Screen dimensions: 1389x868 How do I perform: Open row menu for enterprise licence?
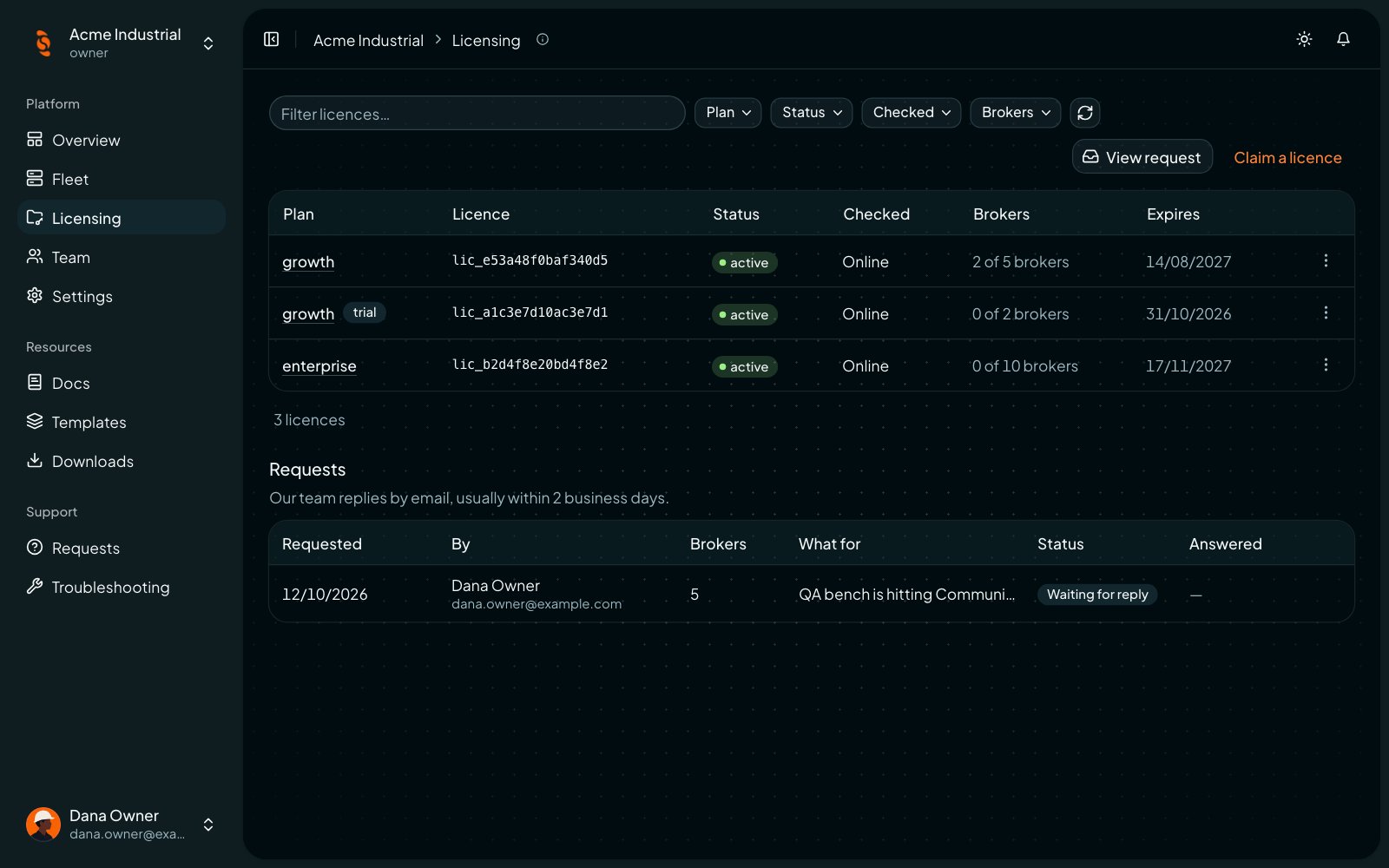coord(1326,365)
